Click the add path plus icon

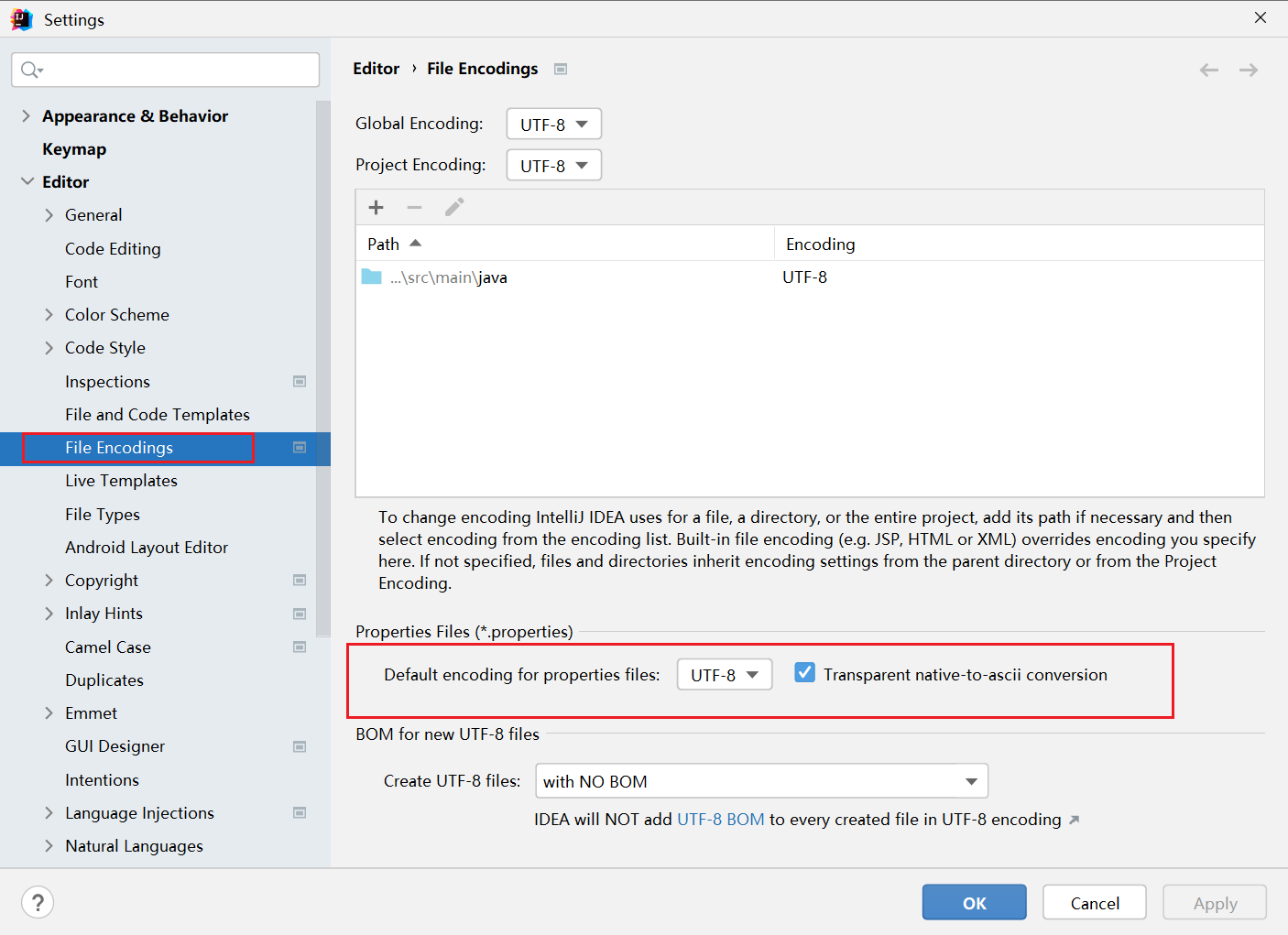coord(376,207)
